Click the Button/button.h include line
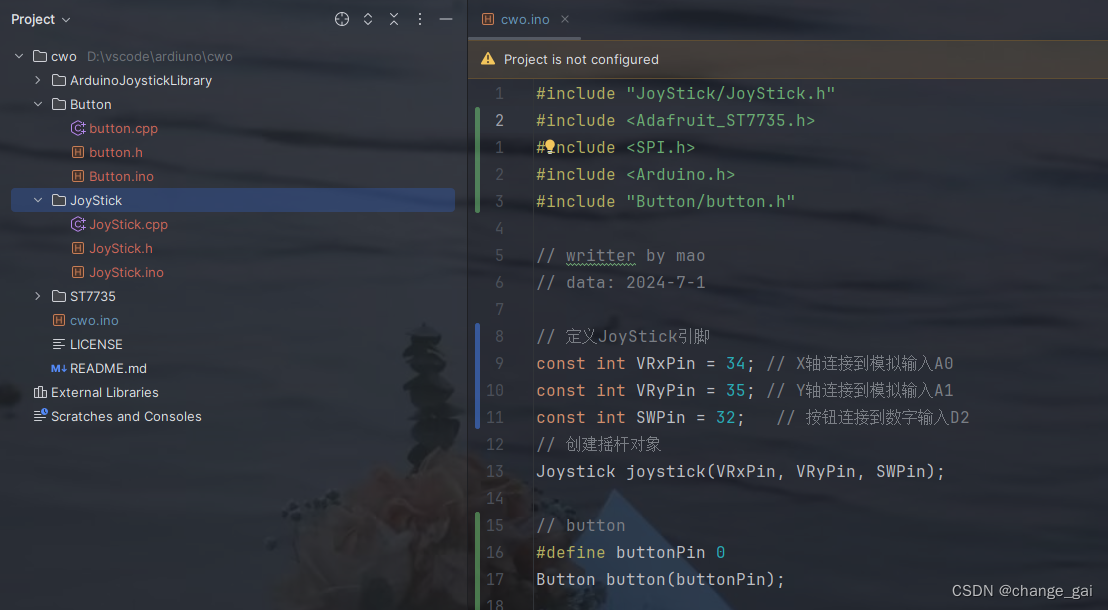The height and width of the screenshot is (610, 1108). coord(666,201)
